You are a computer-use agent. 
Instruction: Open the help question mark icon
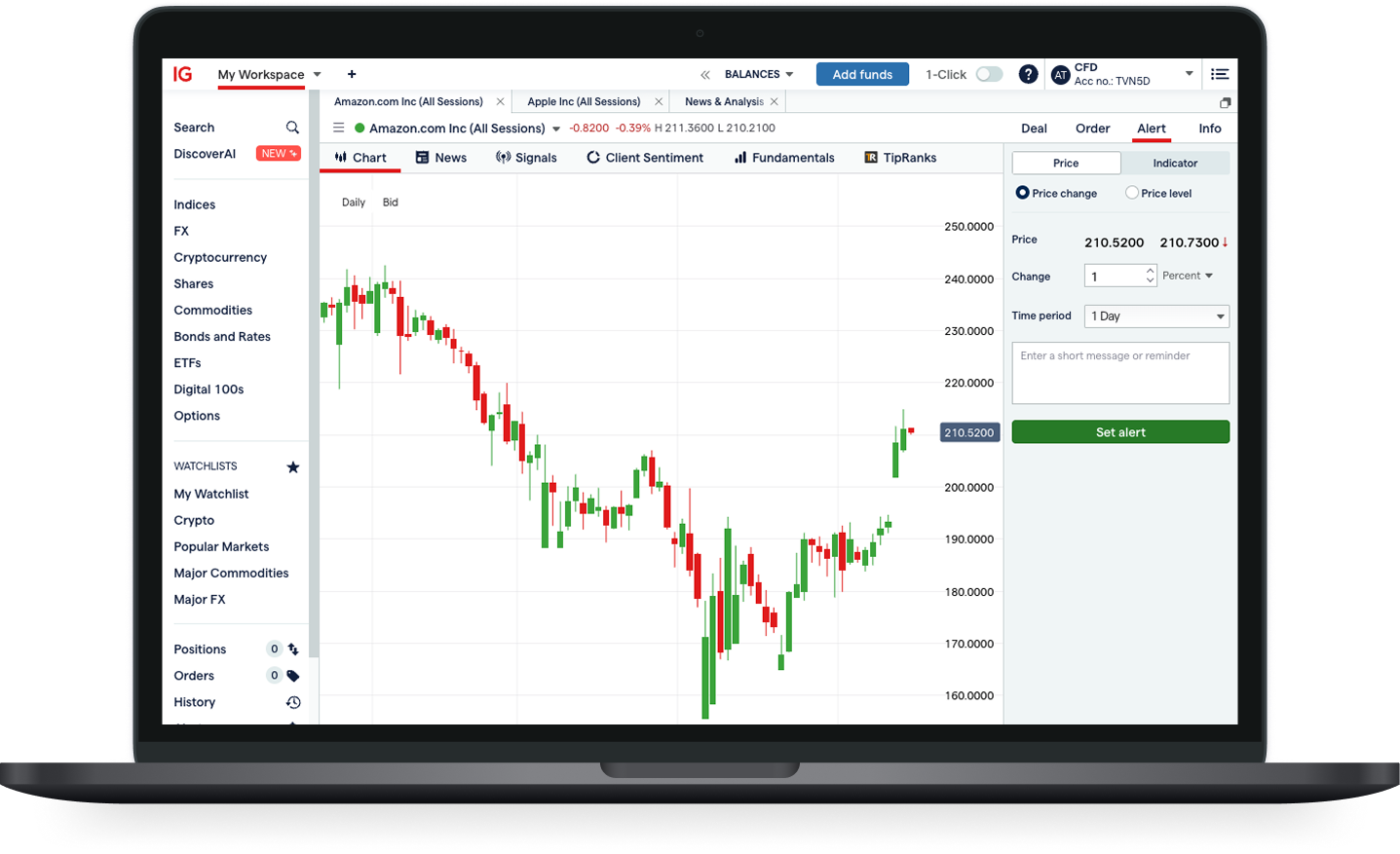(1028, 74)
